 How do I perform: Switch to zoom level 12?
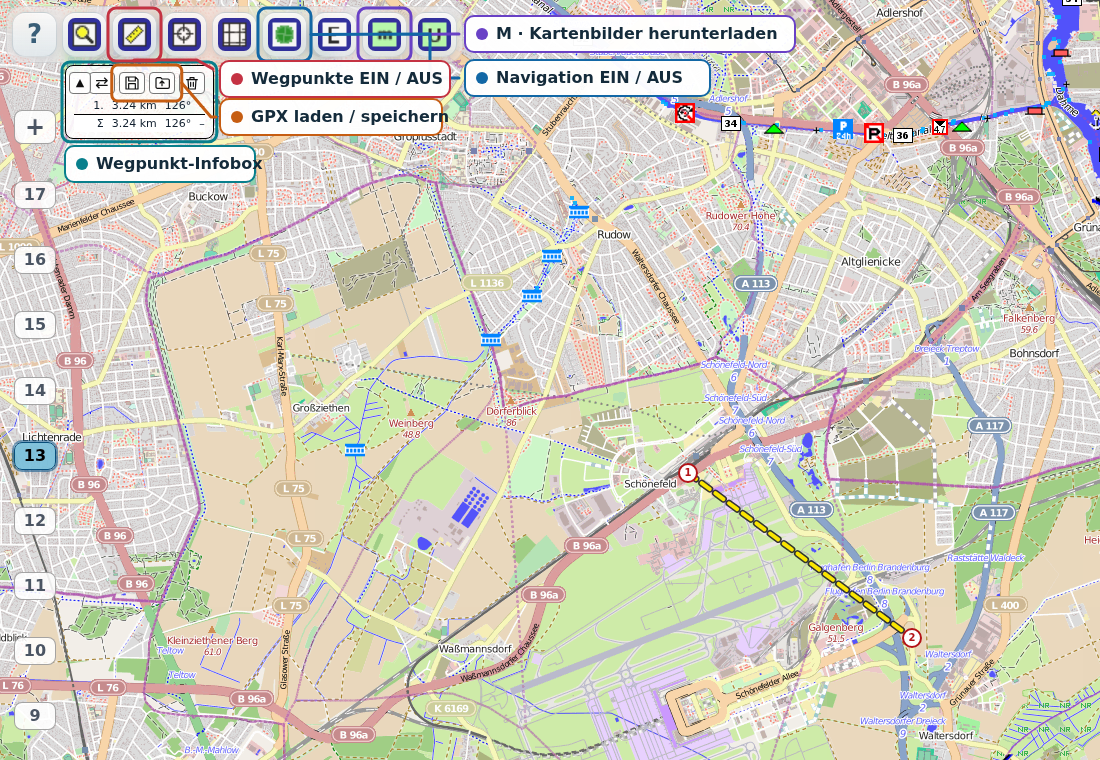click(x=34, y=520)
